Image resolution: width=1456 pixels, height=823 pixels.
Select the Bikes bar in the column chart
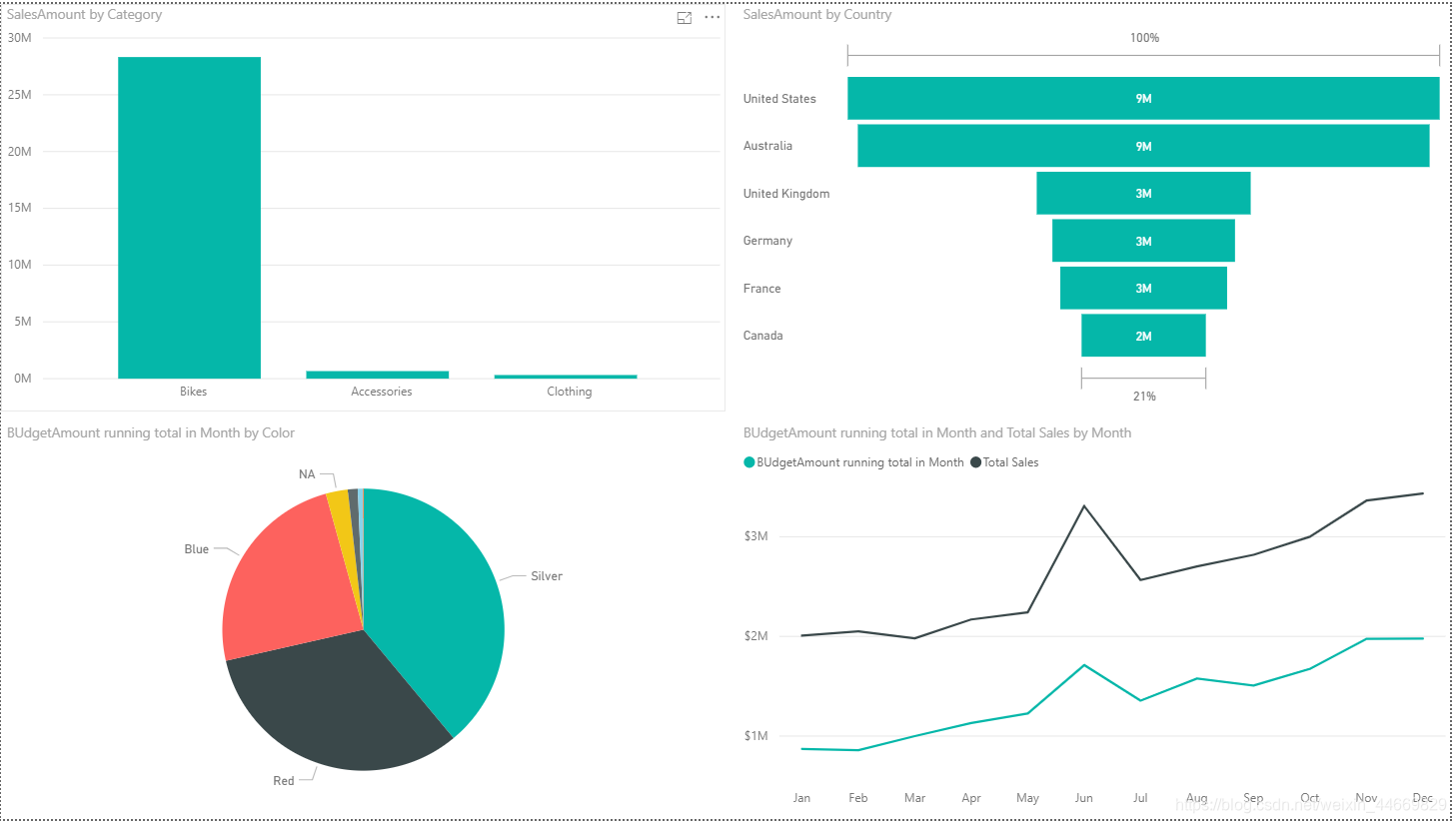tap(189, 218)
